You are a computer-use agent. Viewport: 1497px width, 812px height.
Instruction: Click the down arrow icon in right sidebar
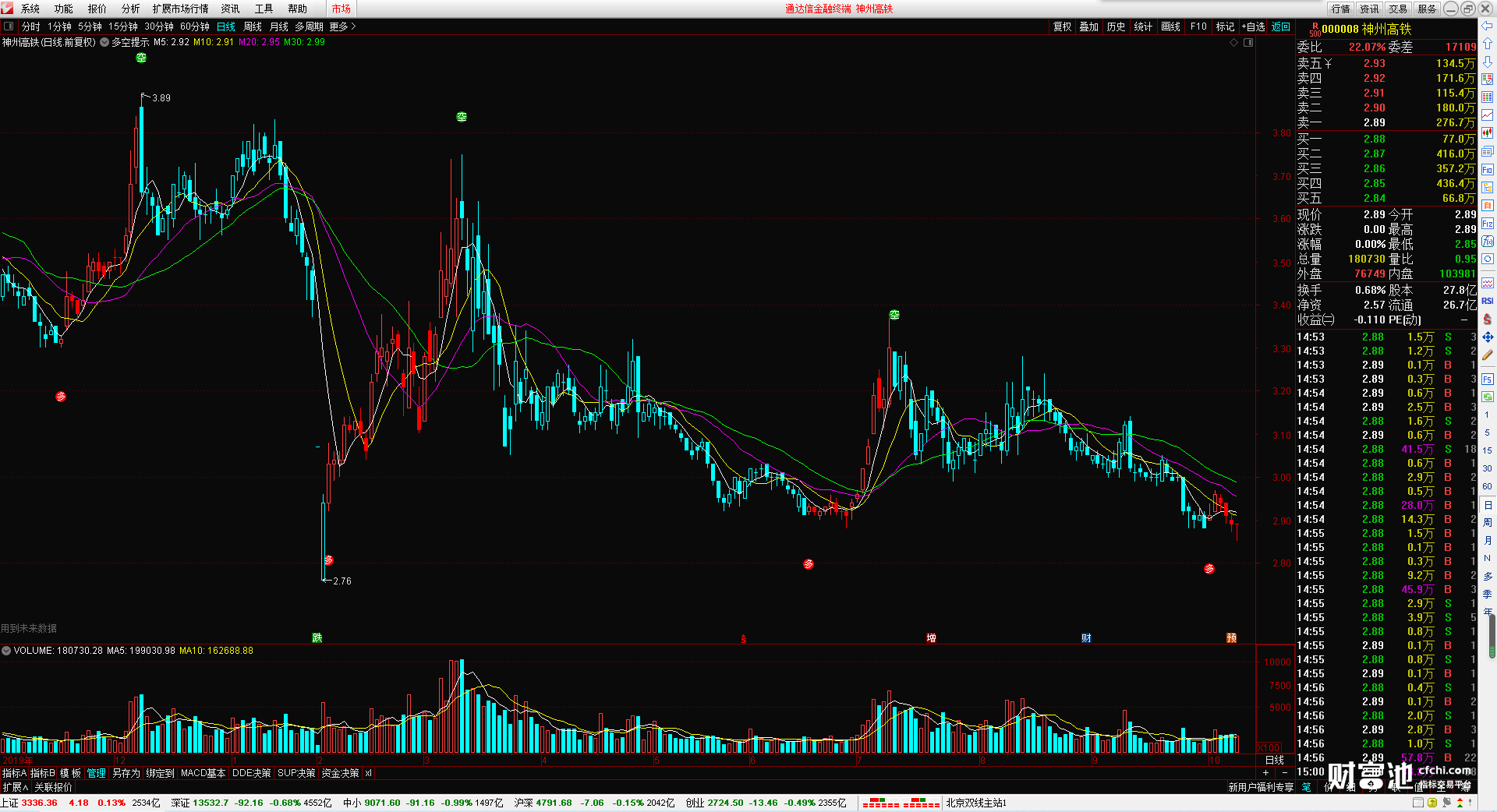click(x=1488, y=62)
